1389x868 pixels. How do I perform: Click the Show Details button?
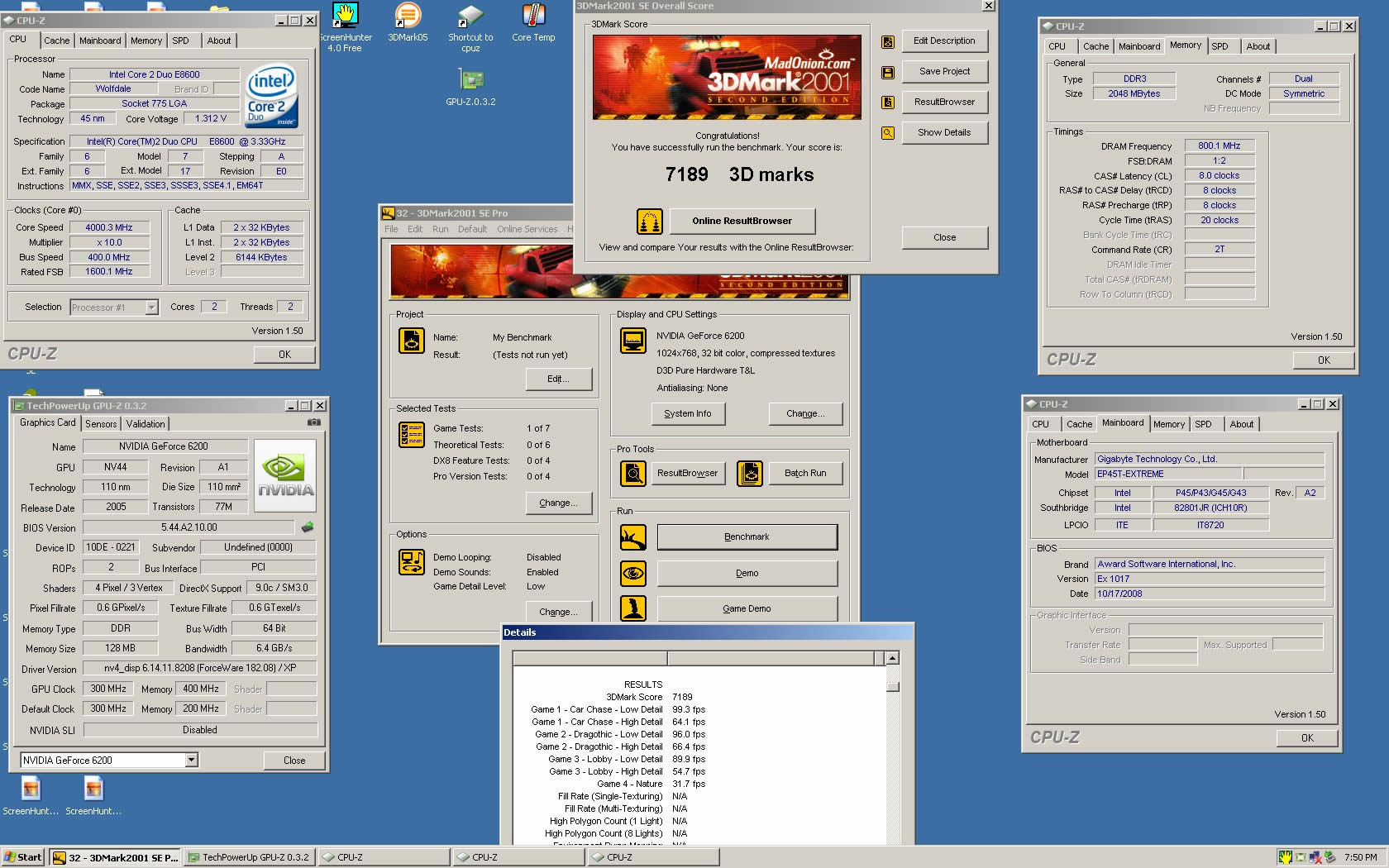945,133
